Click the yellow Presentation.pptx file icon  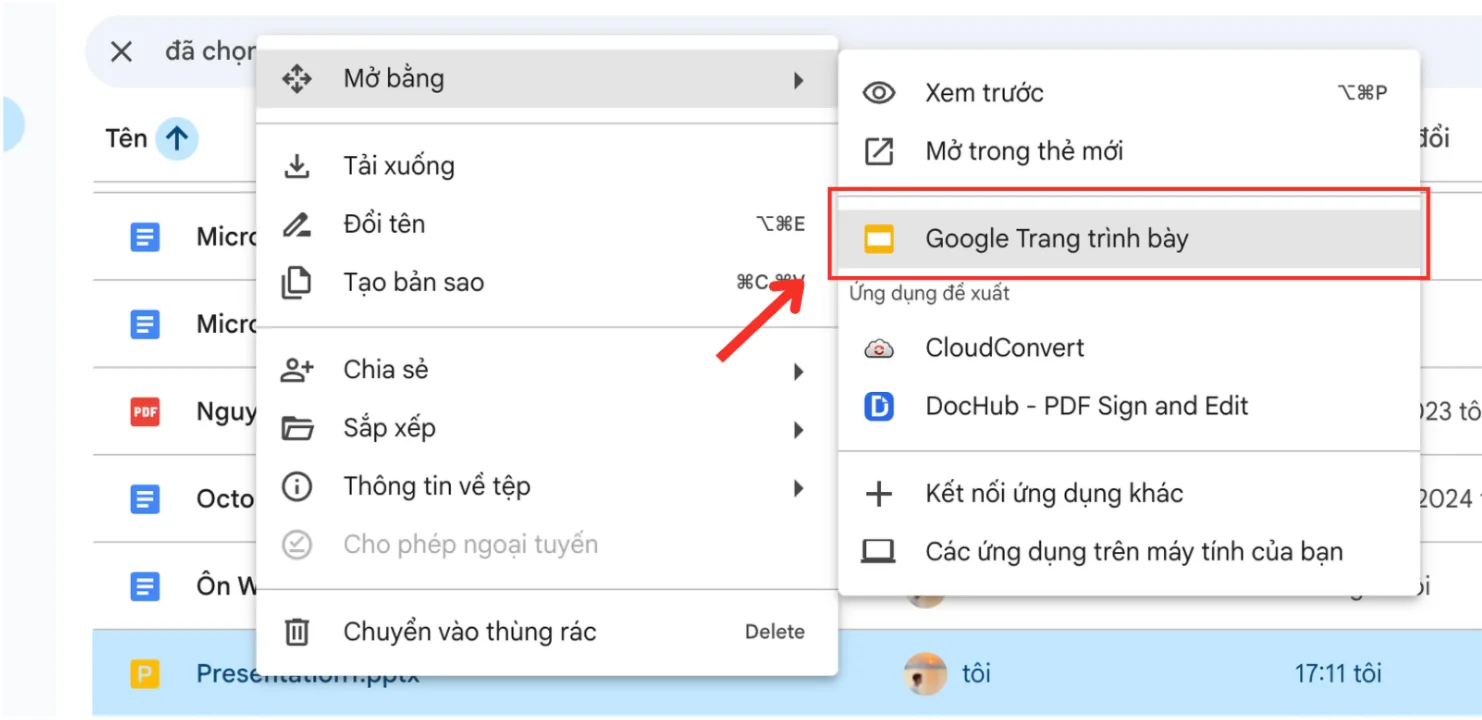coord(145,674)
